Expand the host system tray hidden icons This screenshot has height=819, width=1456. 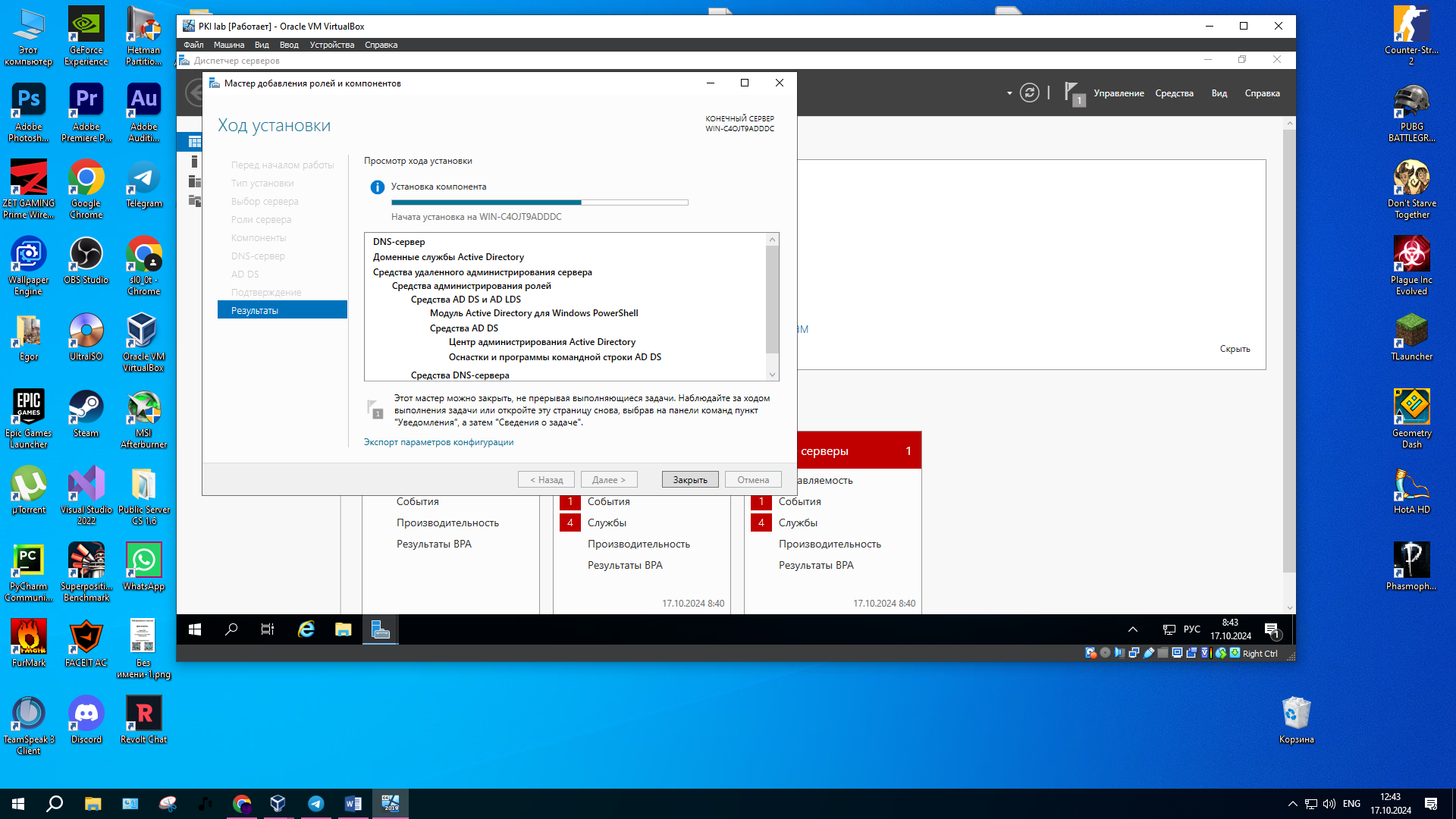tap(1293, 804)
